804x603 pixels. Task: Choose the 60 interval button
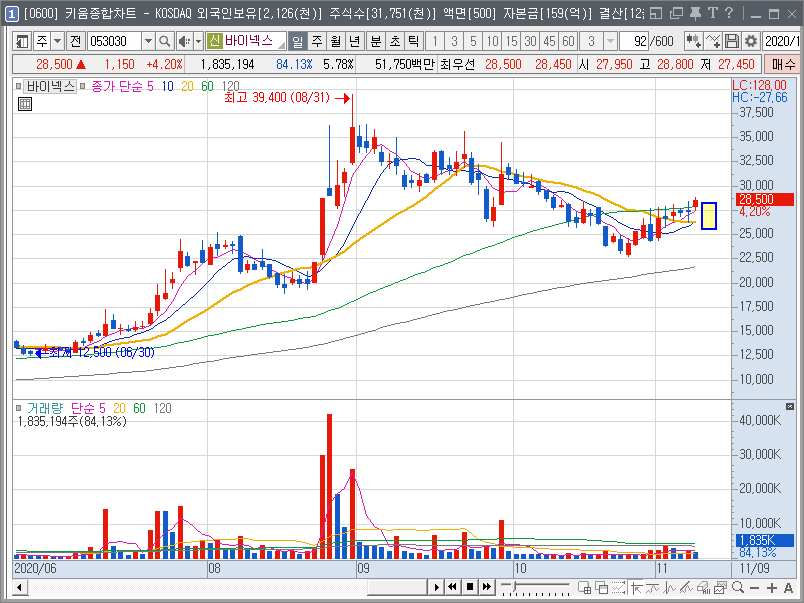pyautogui.click(x=568, y=41)
